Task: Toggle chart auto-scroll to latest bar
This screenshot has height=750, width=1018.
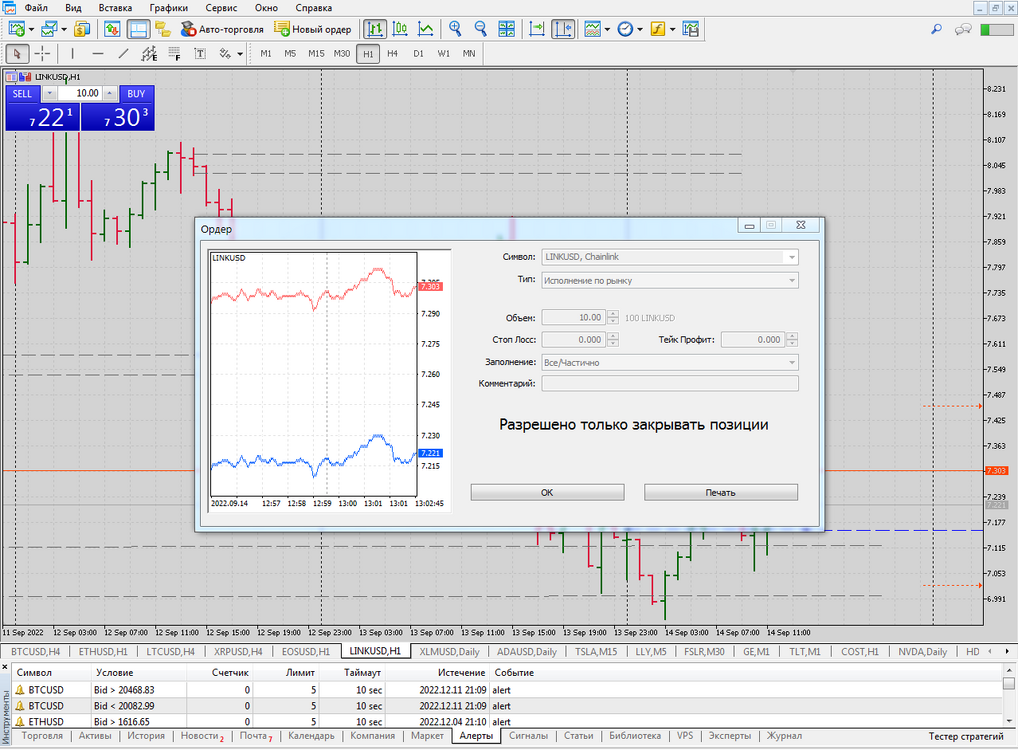Action: pos(536,29)
